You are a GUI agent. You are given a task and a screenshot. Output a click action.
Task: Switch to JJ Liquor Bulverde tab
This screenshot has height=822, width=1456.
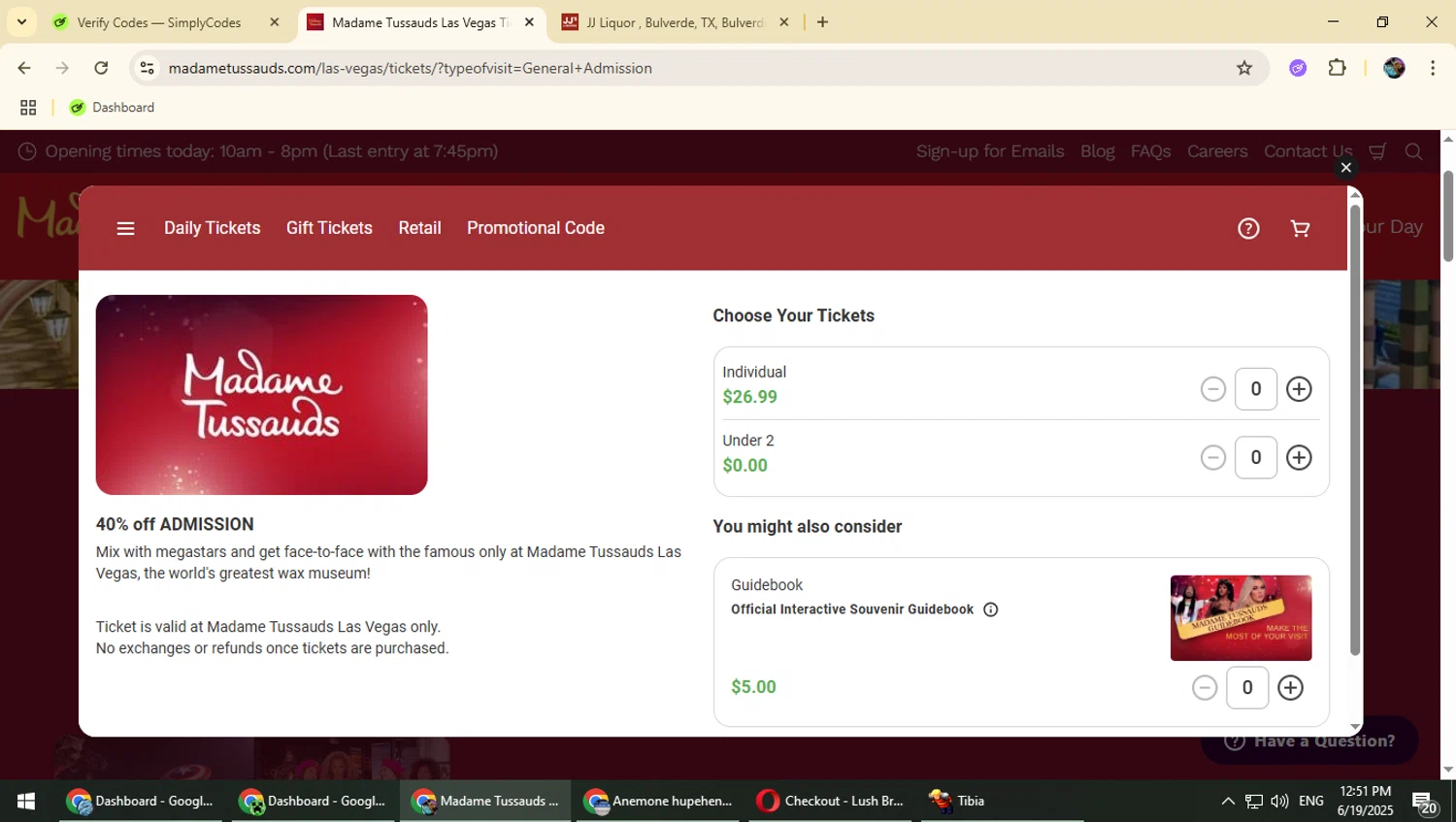coord(676,22)
